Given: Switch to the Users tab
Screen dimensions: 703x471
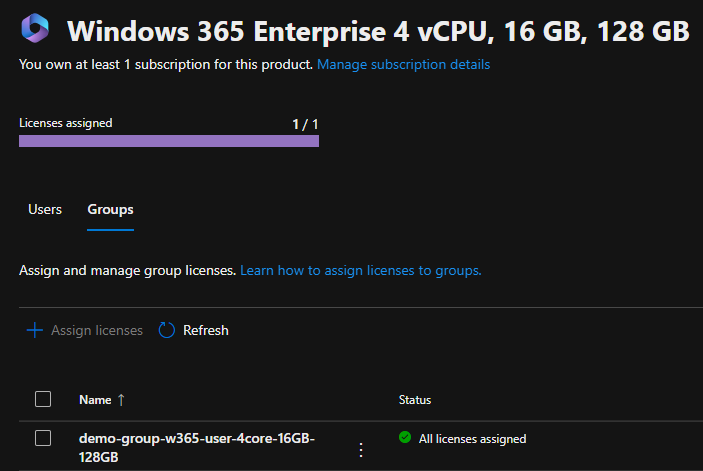Looking at the screenshot, I should click(x=45, y=209).
